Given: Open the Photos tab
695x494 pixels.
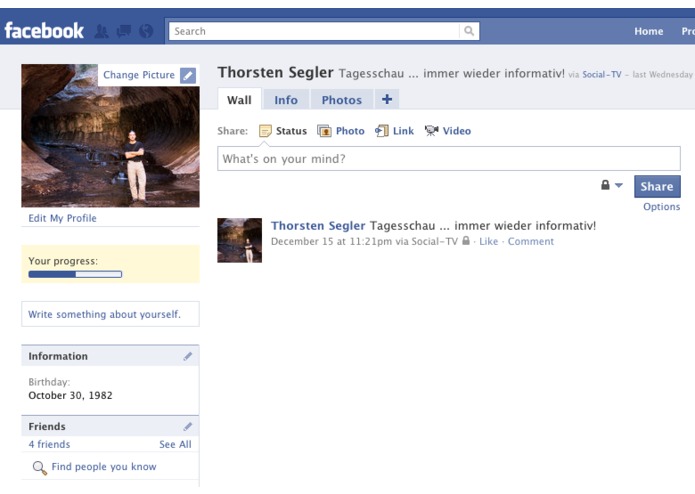Looking at the screenshot, I should [342, 100].
